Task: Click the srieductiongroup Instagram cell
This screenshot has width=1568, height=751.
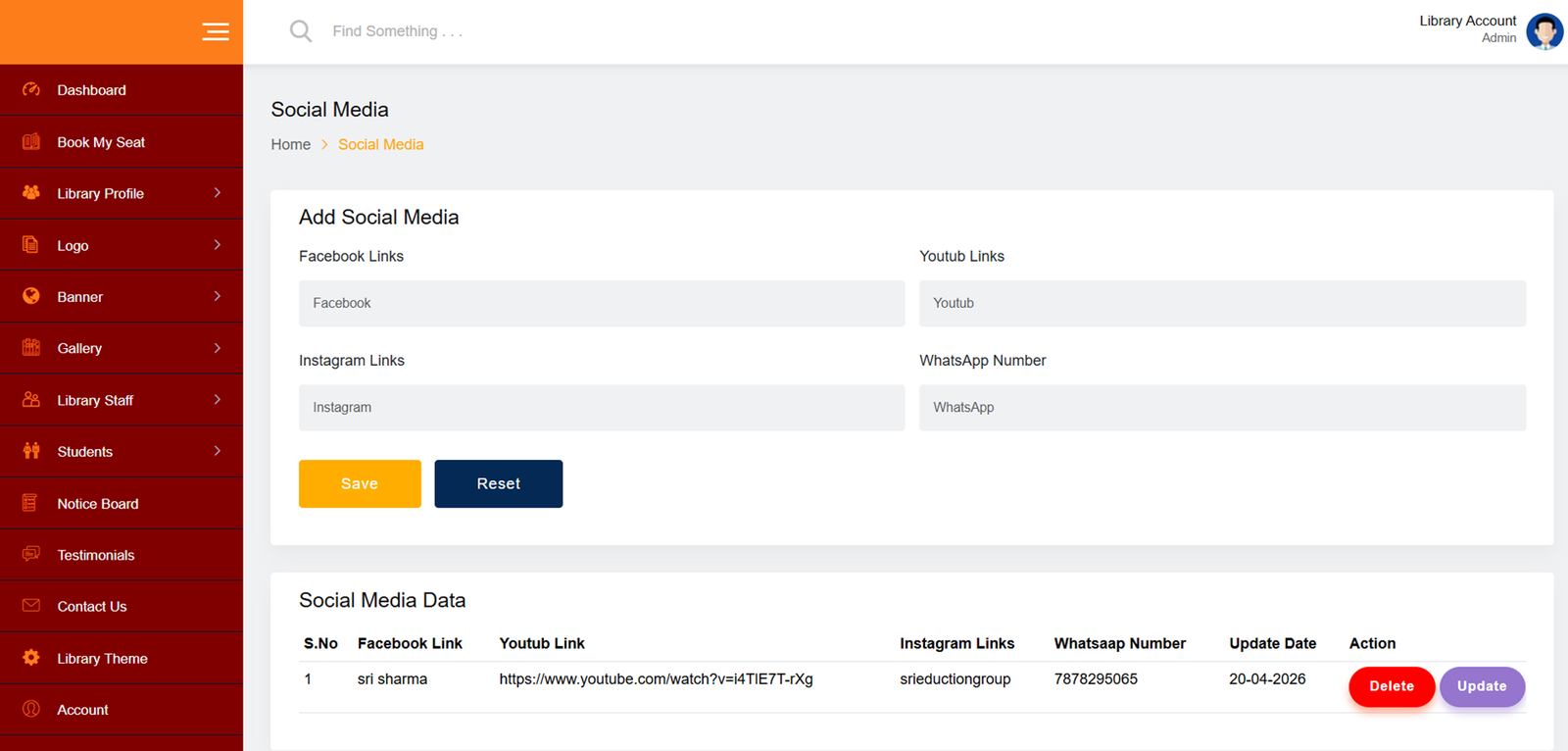Action: tap(955, 678)
